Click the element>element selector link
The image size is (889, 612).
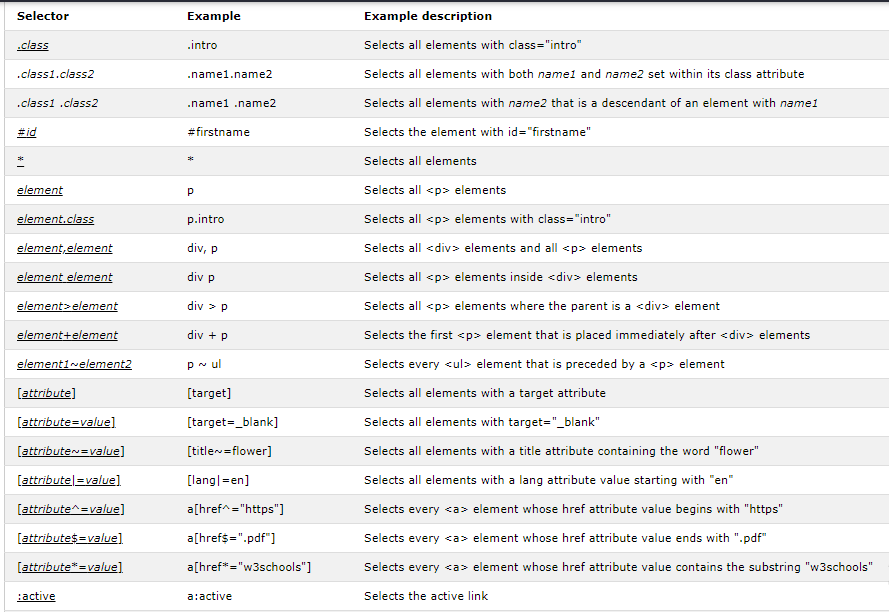tap(67, 306)
